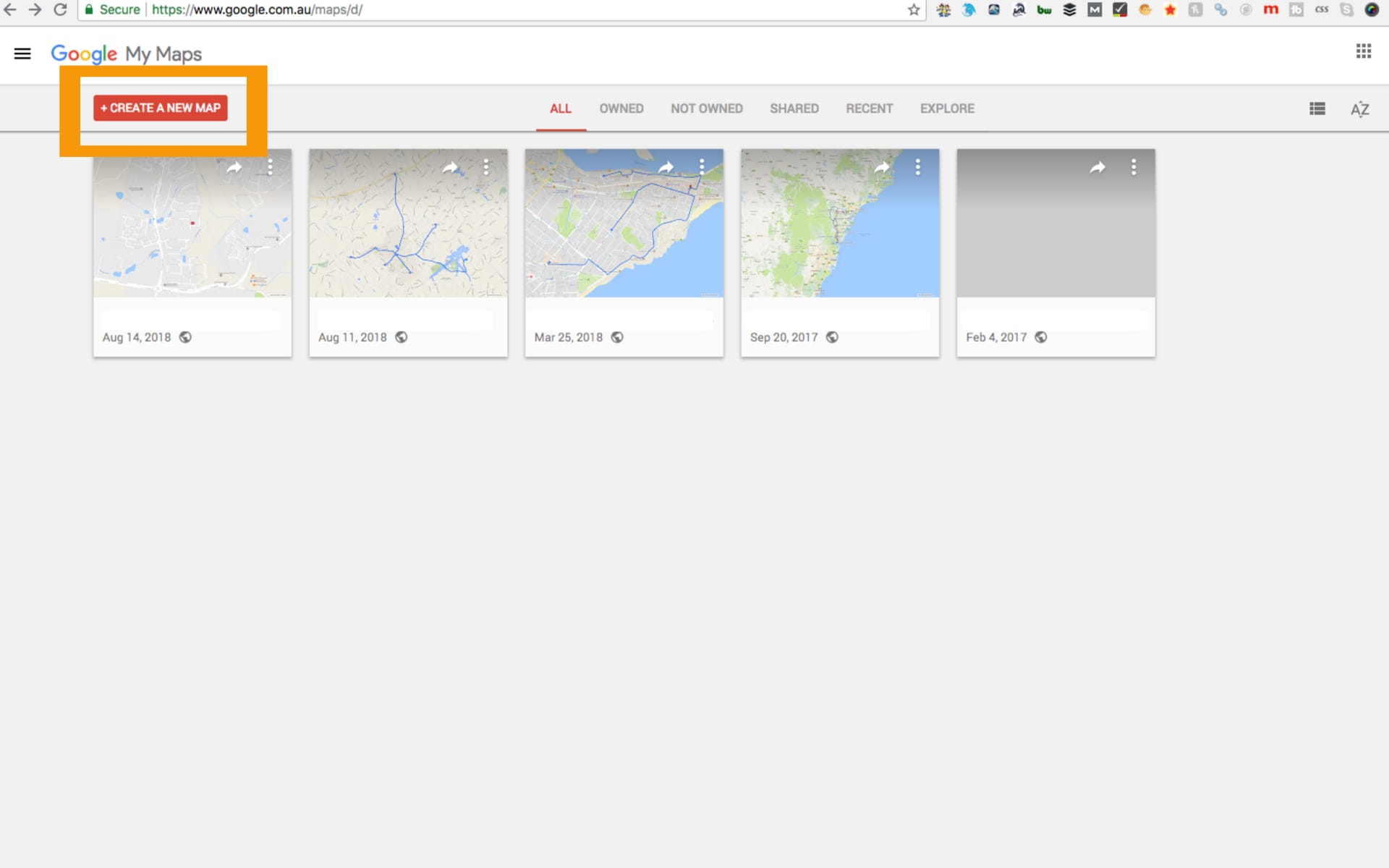Click the public globe icon beside Sep 20, 2017
1389x868 pixels.
pyautogui.click(x=832, y=337)
